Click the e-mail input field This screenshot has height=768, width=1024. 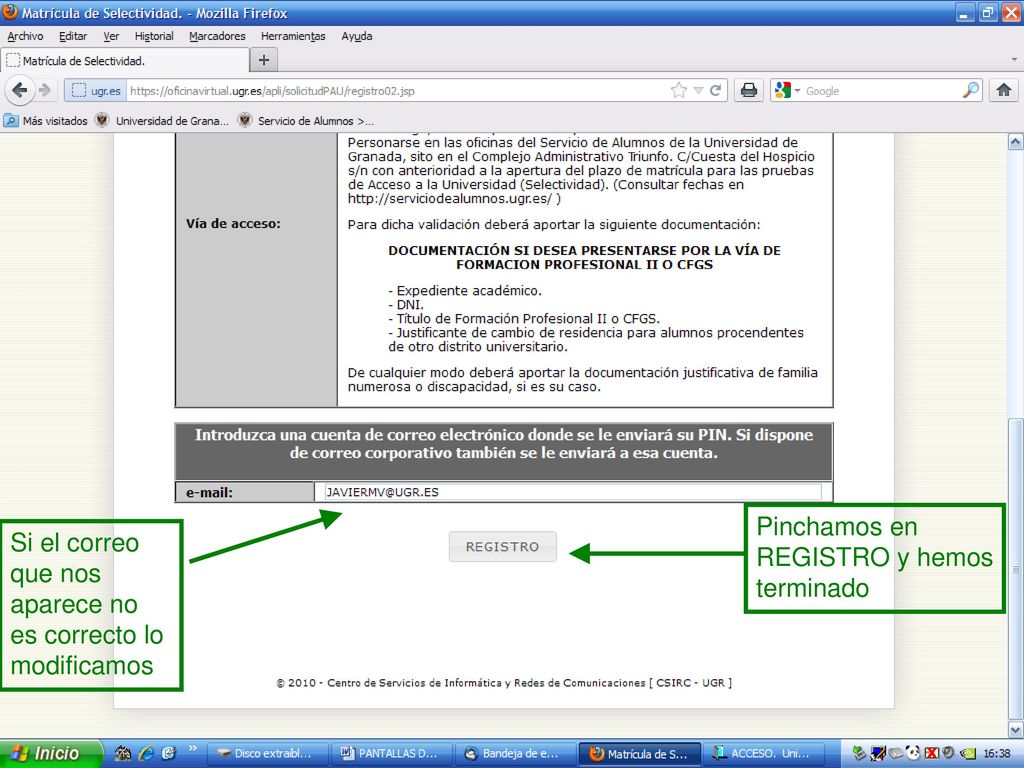click(572, 492)
